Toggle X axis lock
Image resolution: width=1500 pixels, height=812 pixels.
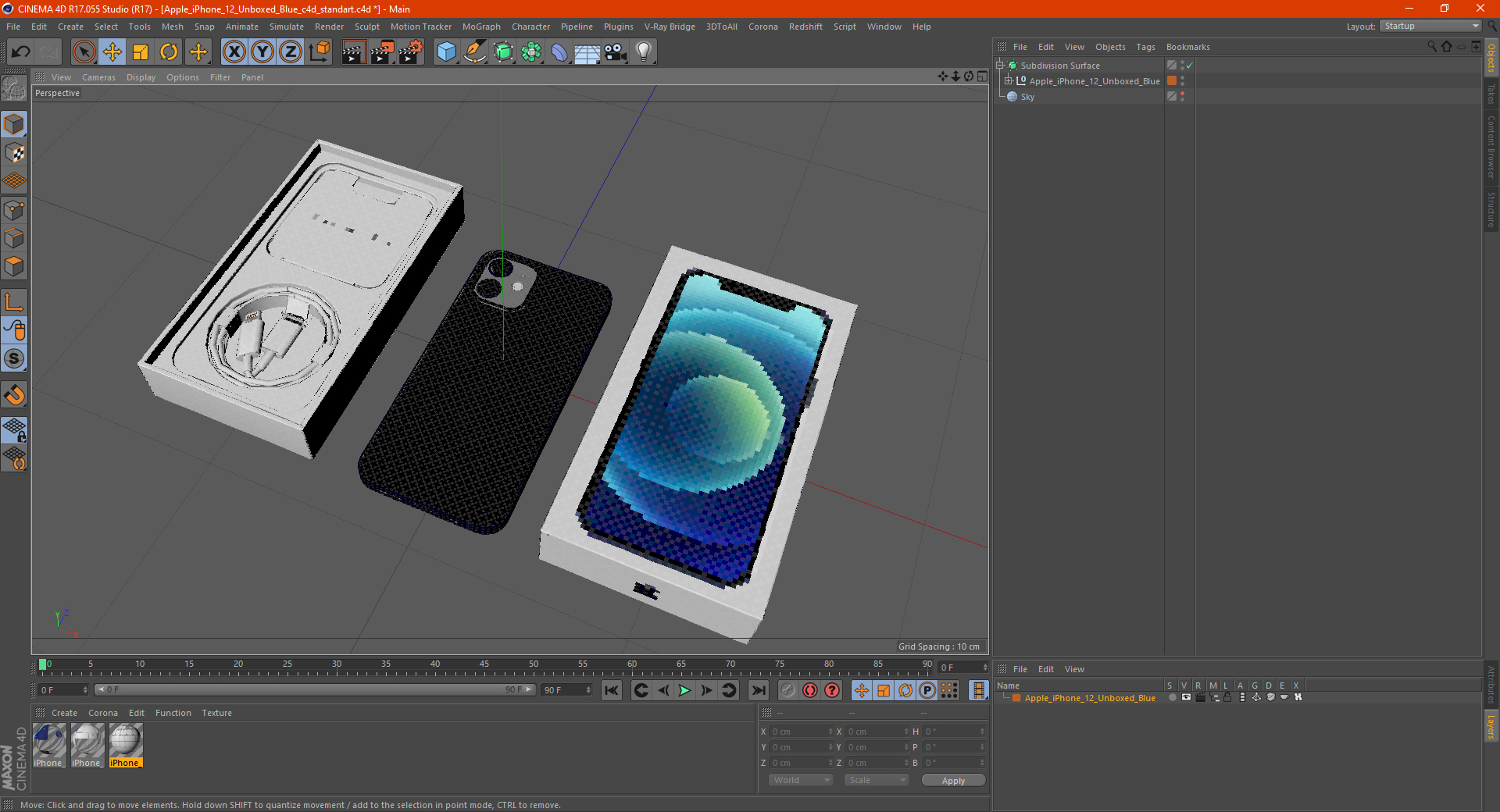point(234,52)
